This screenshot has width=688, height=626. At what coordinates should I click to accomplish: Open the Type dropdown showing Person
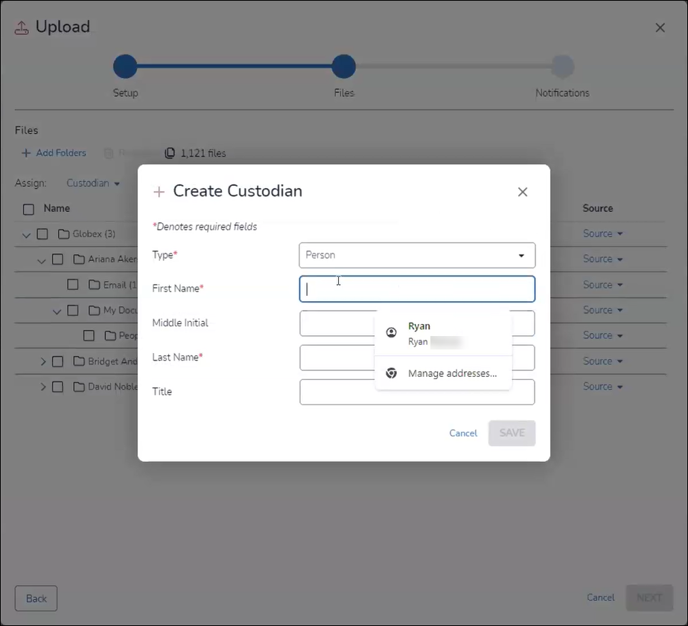click(416, 255)
